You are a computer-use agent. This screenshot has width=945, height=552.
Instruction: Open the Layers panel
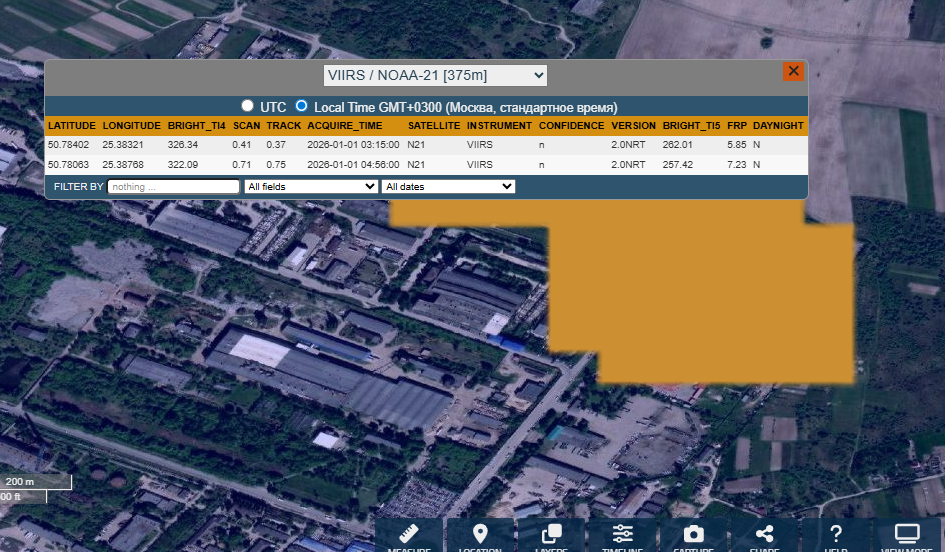coord(551,536)
